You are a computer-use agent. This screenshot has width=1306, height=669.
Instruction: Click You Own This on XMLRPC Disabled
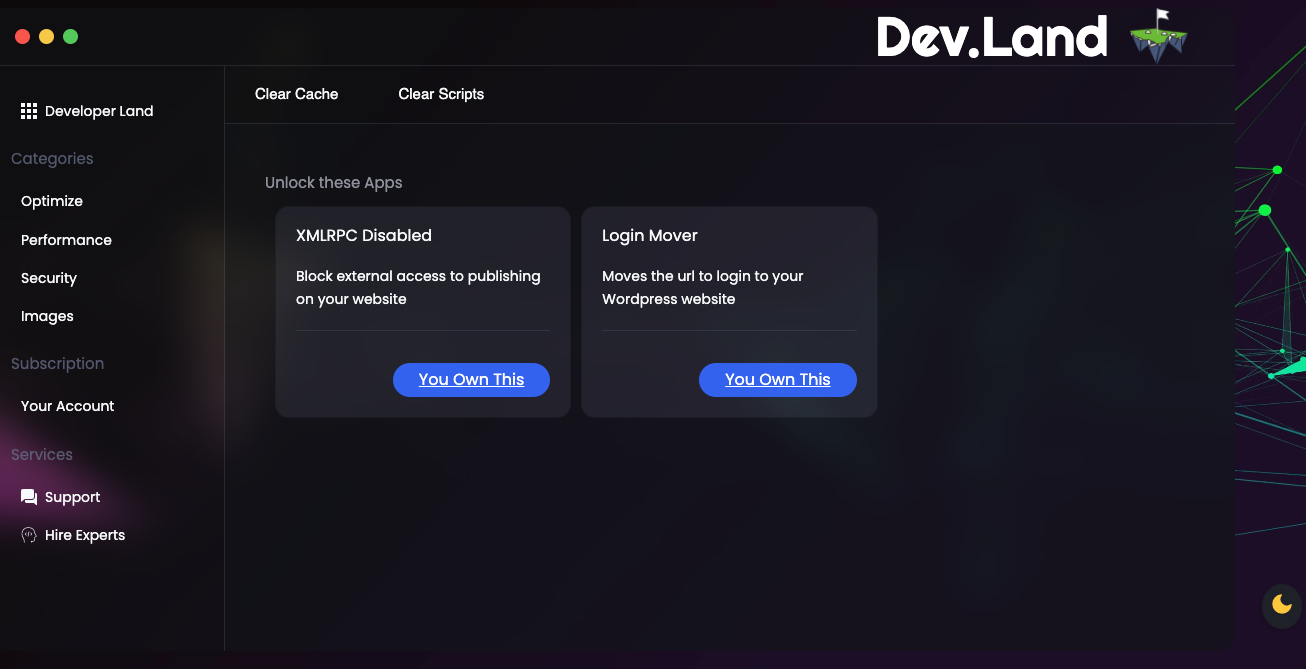click(x=471, y=380)
